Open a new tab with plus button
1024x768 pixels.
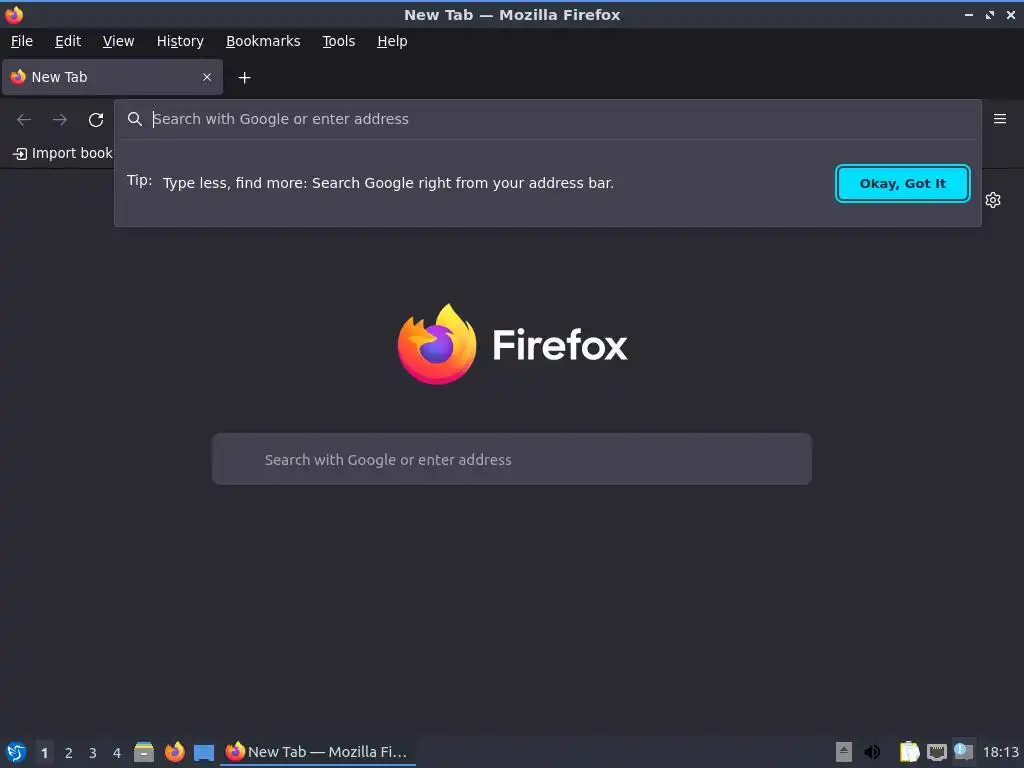[x=244, y=78]
